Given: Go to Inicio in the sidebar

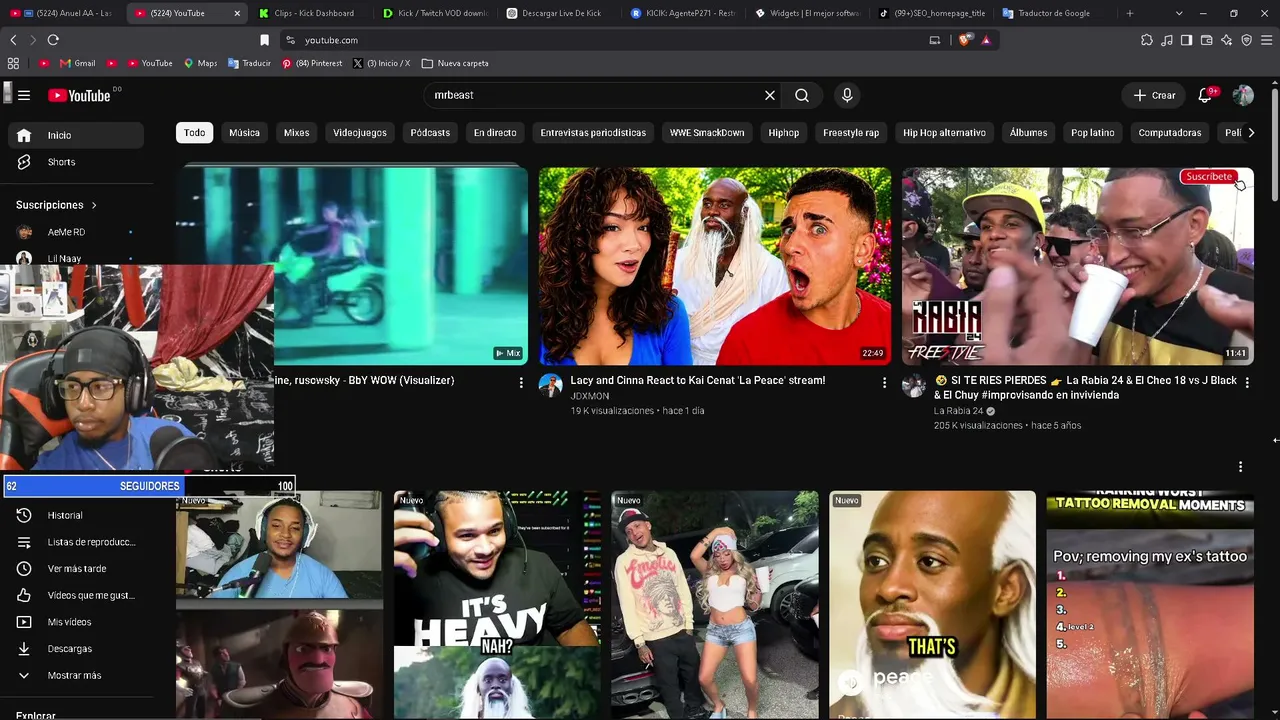Looking at the screenshot, I should (76, 135).
